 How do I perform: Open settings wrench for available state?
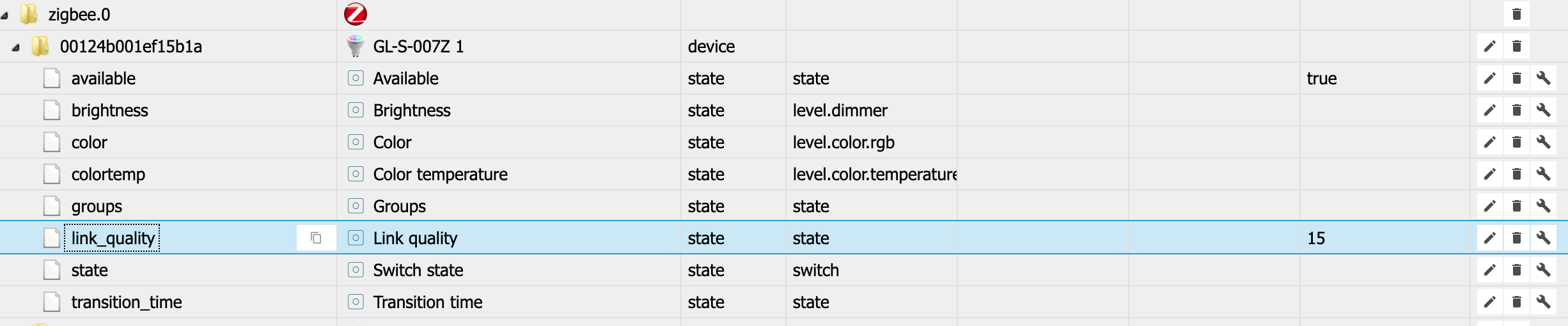pyautogui.click(x=1543, y=78)
